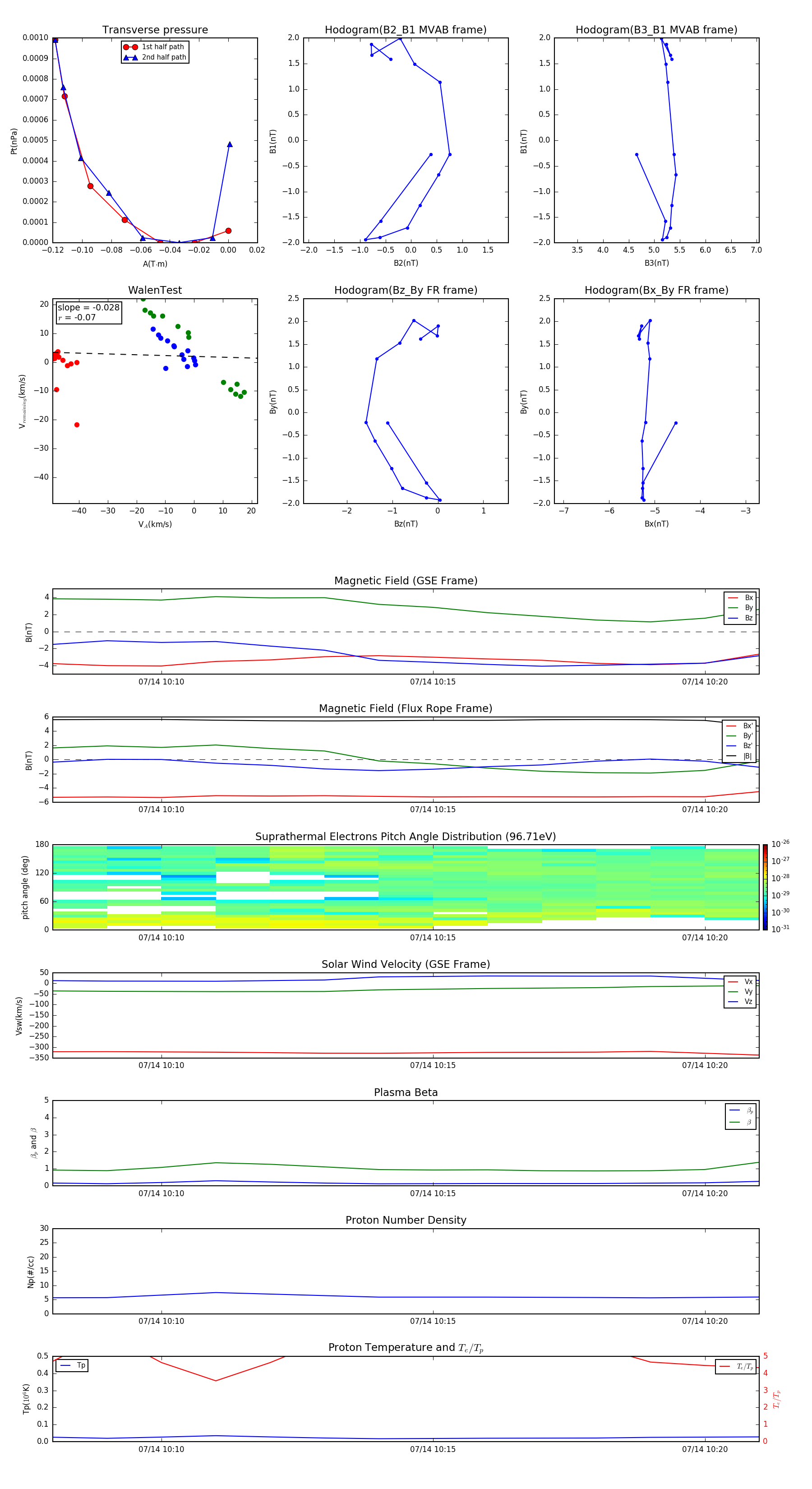Click the 'Np(#/cc)' axis label
Viewport: 812px width, 1489px height.
pos(31,1272)
